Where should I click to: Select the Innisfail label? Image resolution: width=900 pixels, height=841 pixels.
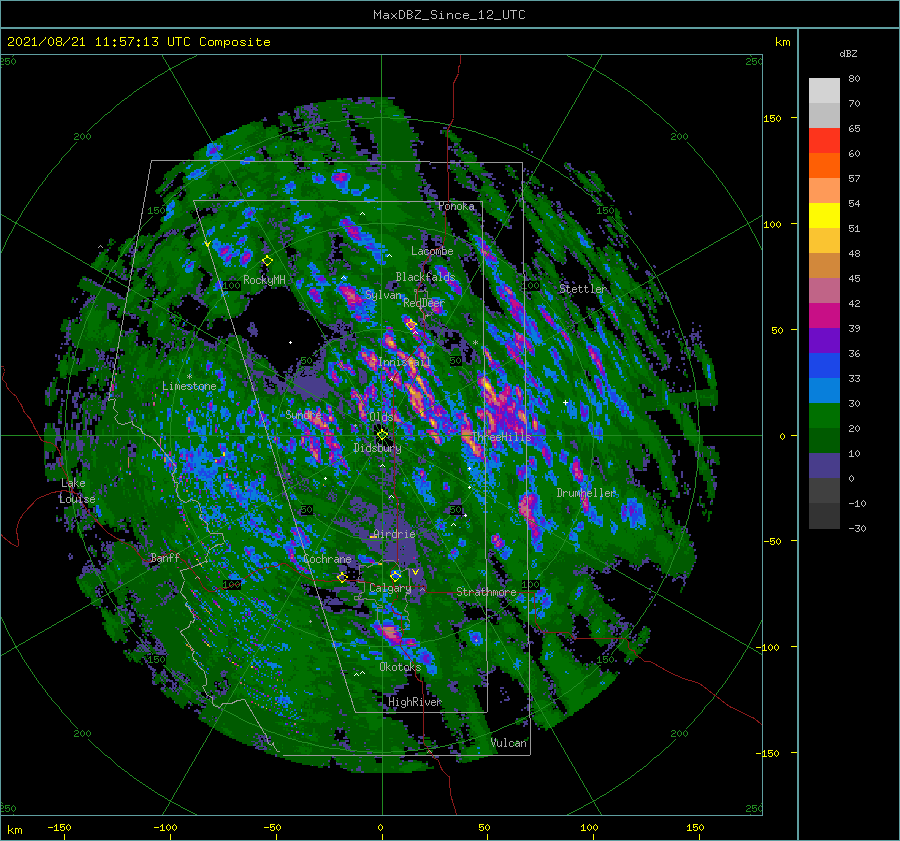[x=404, y=362]
